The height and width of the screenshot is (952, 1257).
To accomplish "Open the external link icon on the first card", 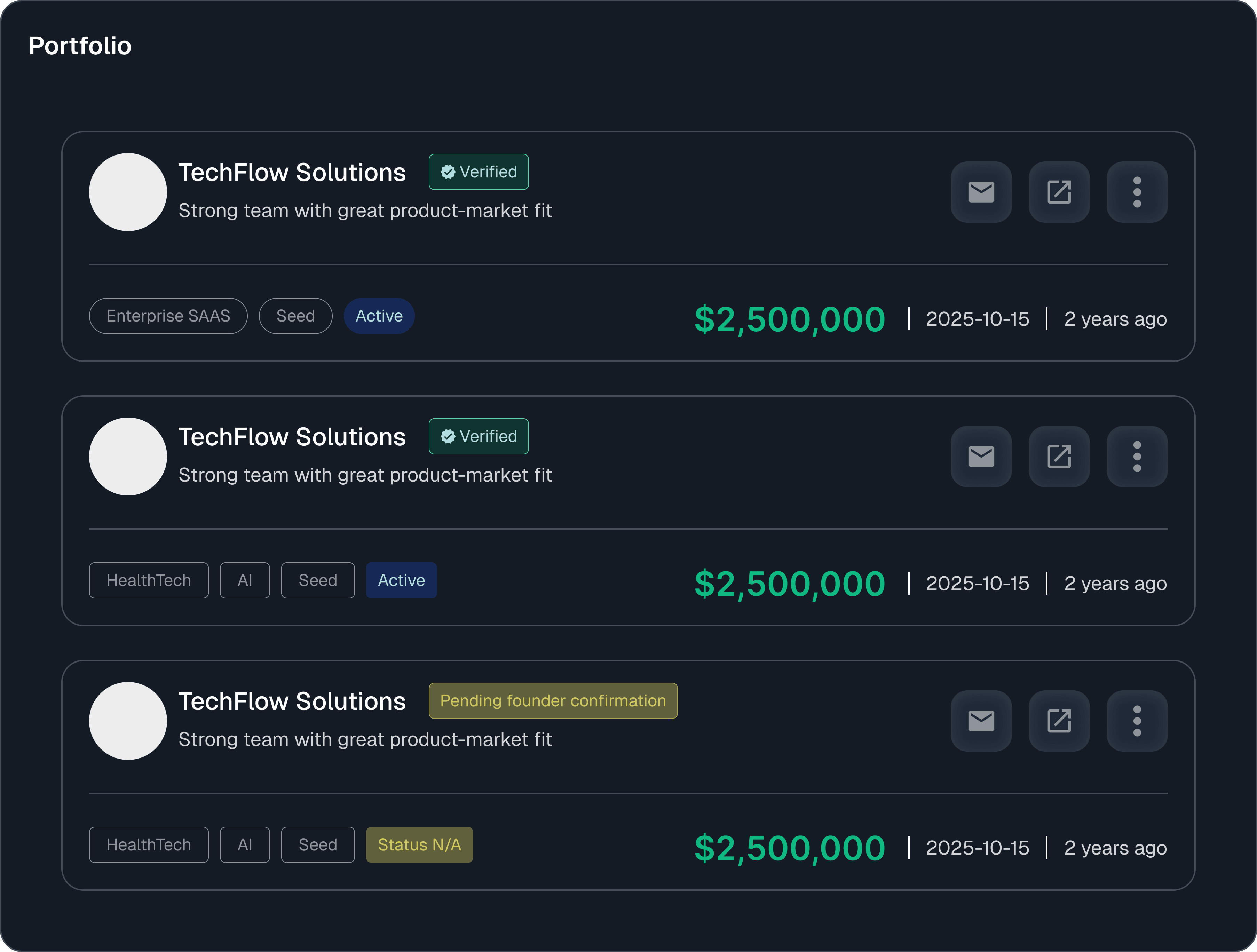I will [x=1059, y=192].
